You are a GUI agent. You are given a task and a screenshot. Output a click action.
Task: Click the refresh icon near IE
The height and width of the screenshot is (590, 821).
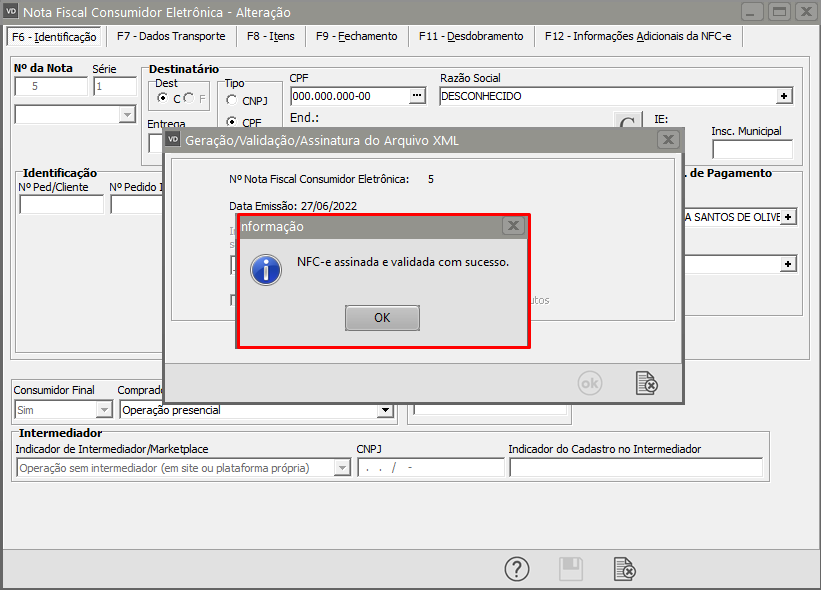(x=627, y=120)
